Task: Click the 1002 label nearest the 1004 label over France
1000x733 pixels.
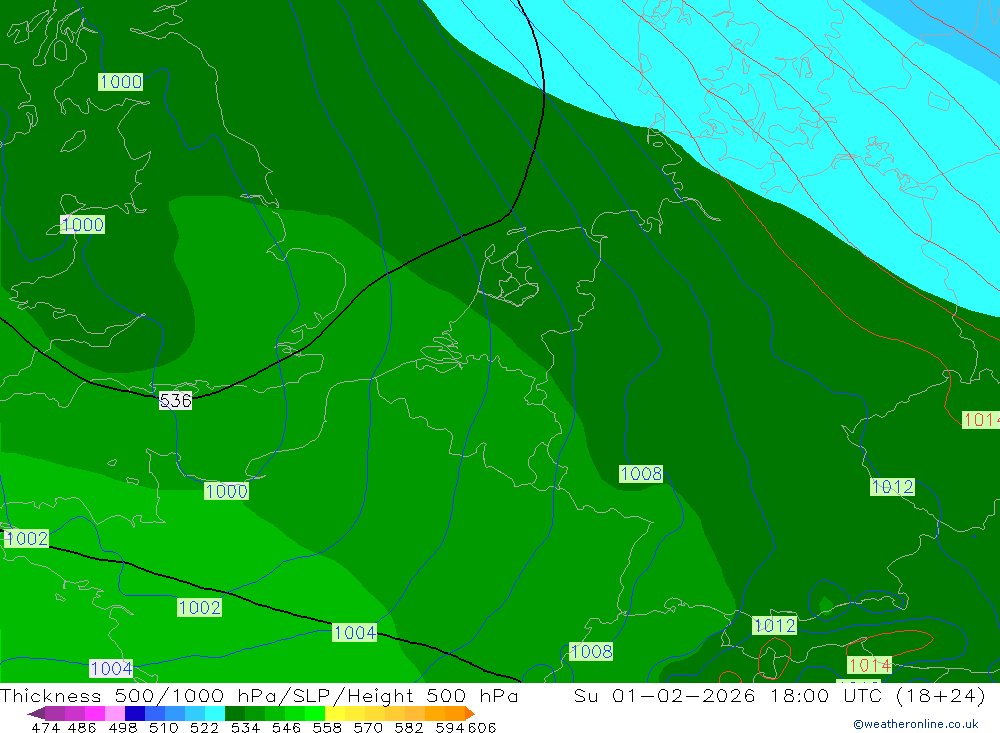Action: pos(200,607)
